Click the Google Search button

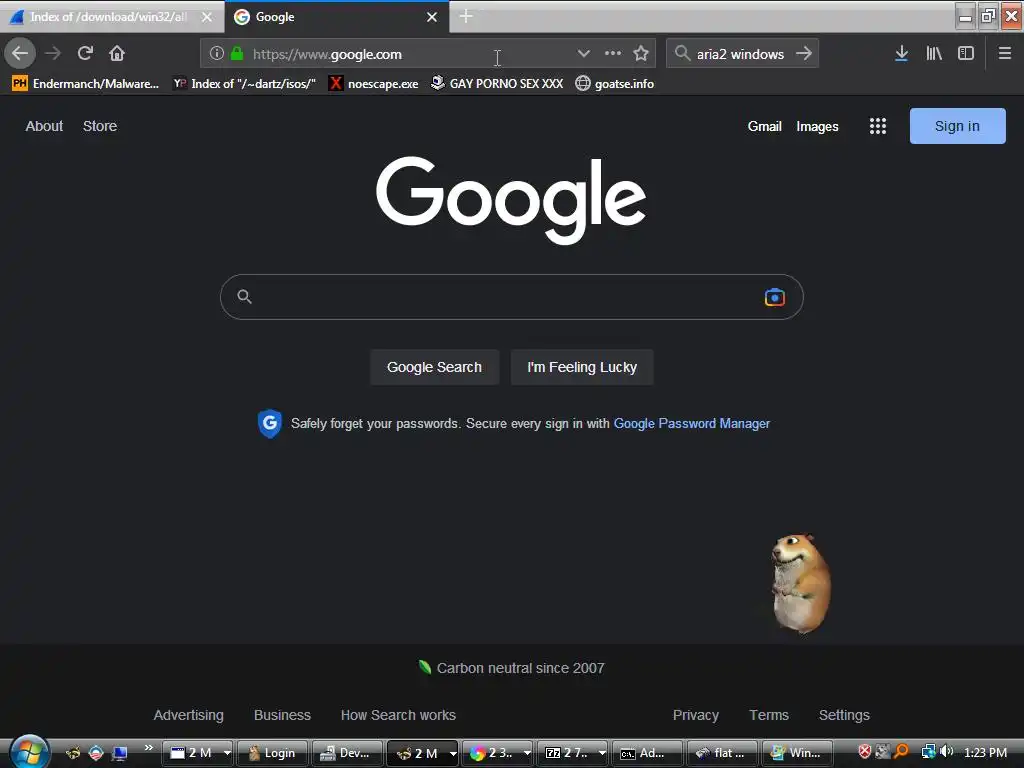point(434,367)
